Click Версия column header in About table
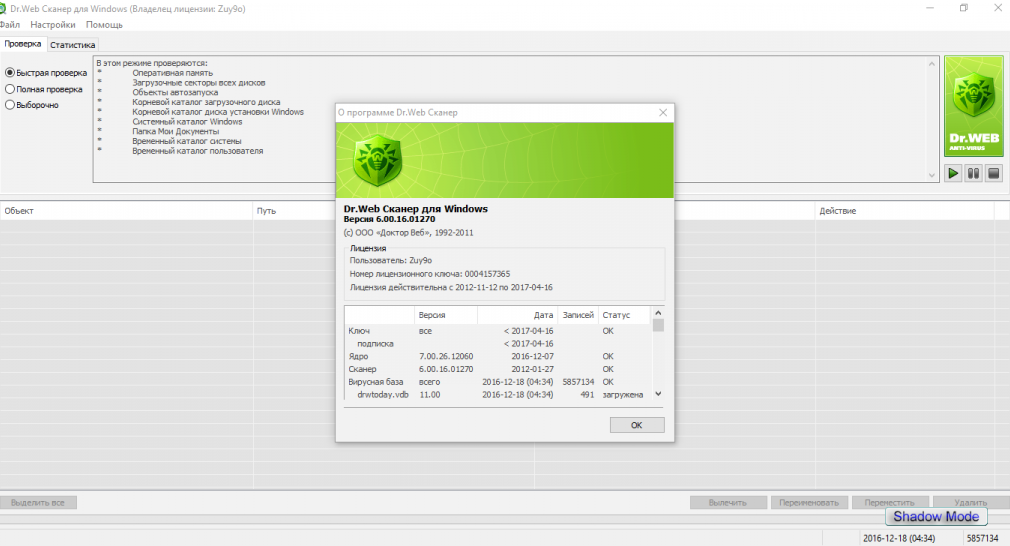The height and width of the screenshot is (546, 1010). tap(445, 315)
